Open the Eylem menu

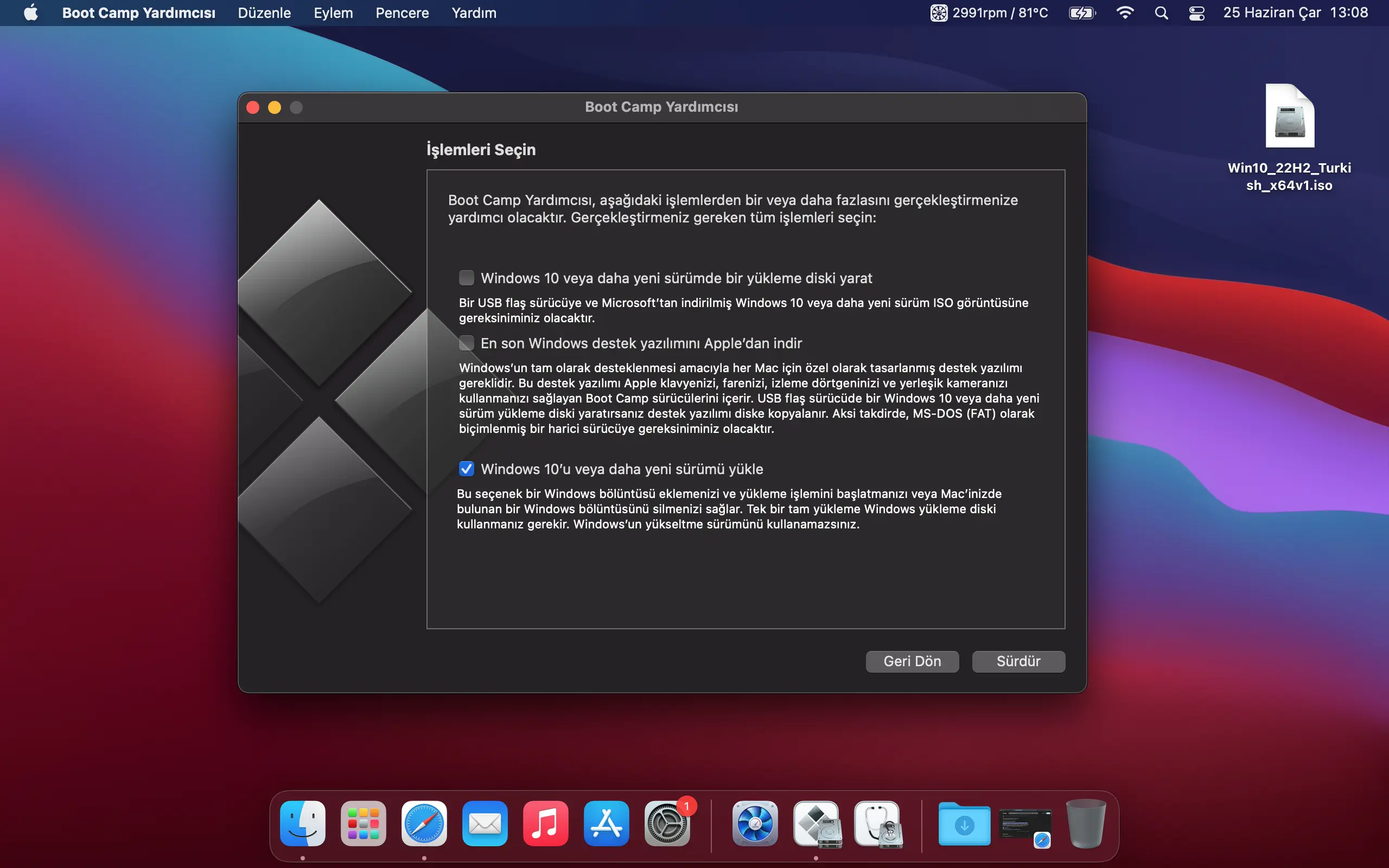click(x=334, y=12)
